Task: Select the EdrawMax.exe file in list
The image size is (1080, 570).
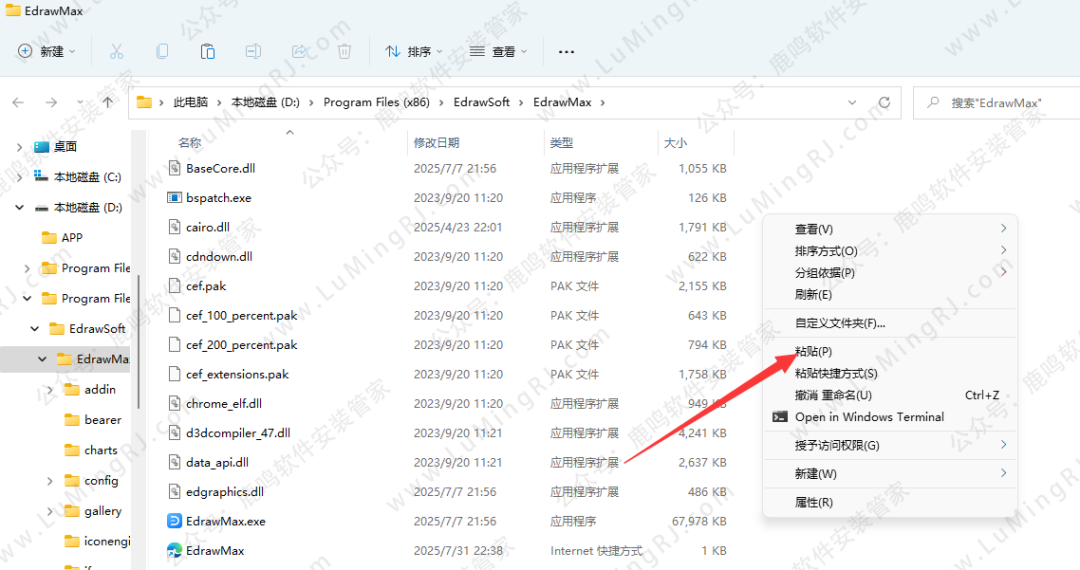Action: click(x=225, y=521)
